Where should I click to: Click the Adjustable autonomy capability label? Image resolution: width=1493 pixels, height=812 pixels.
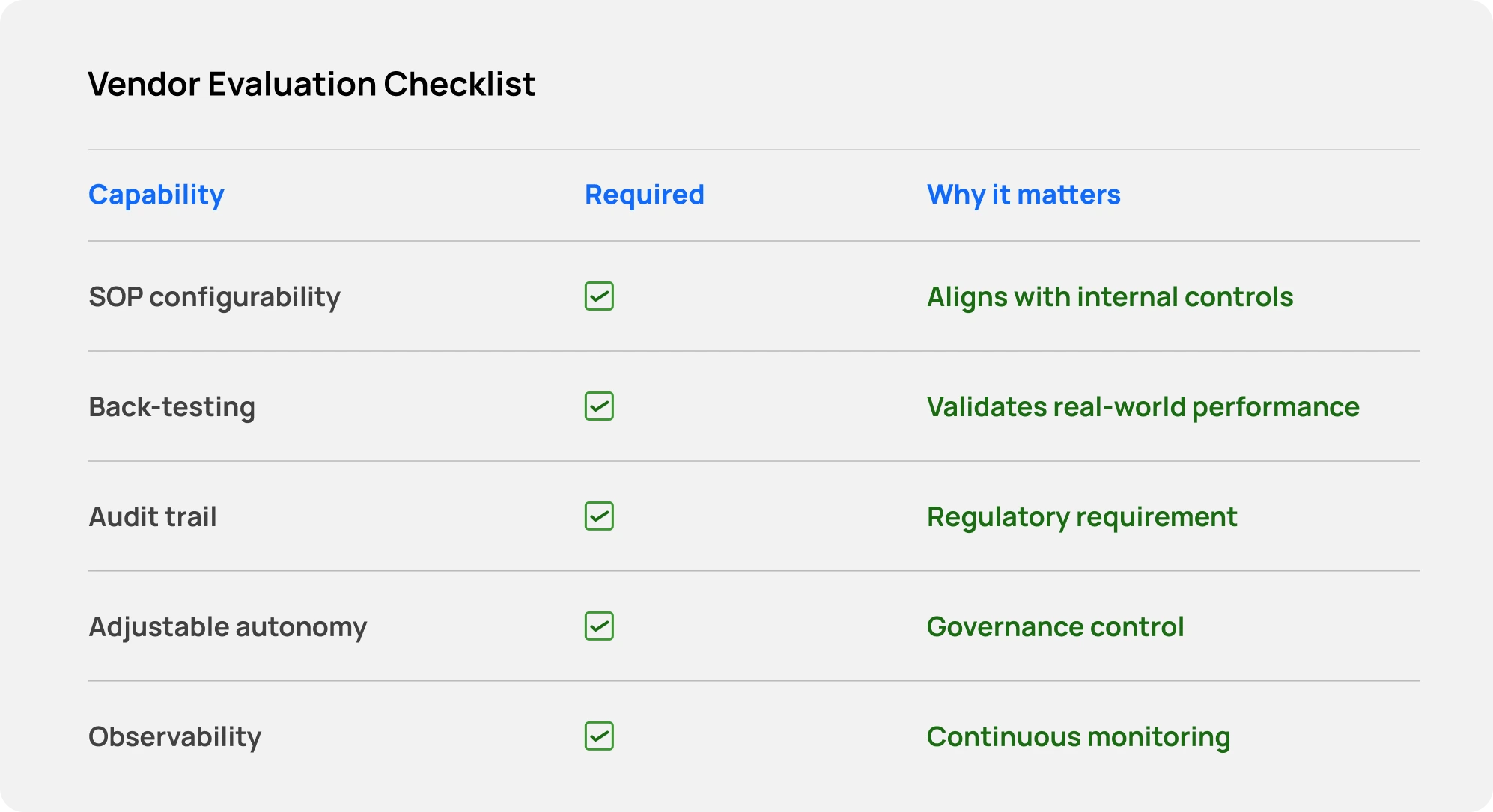click(x=228, y=627)
